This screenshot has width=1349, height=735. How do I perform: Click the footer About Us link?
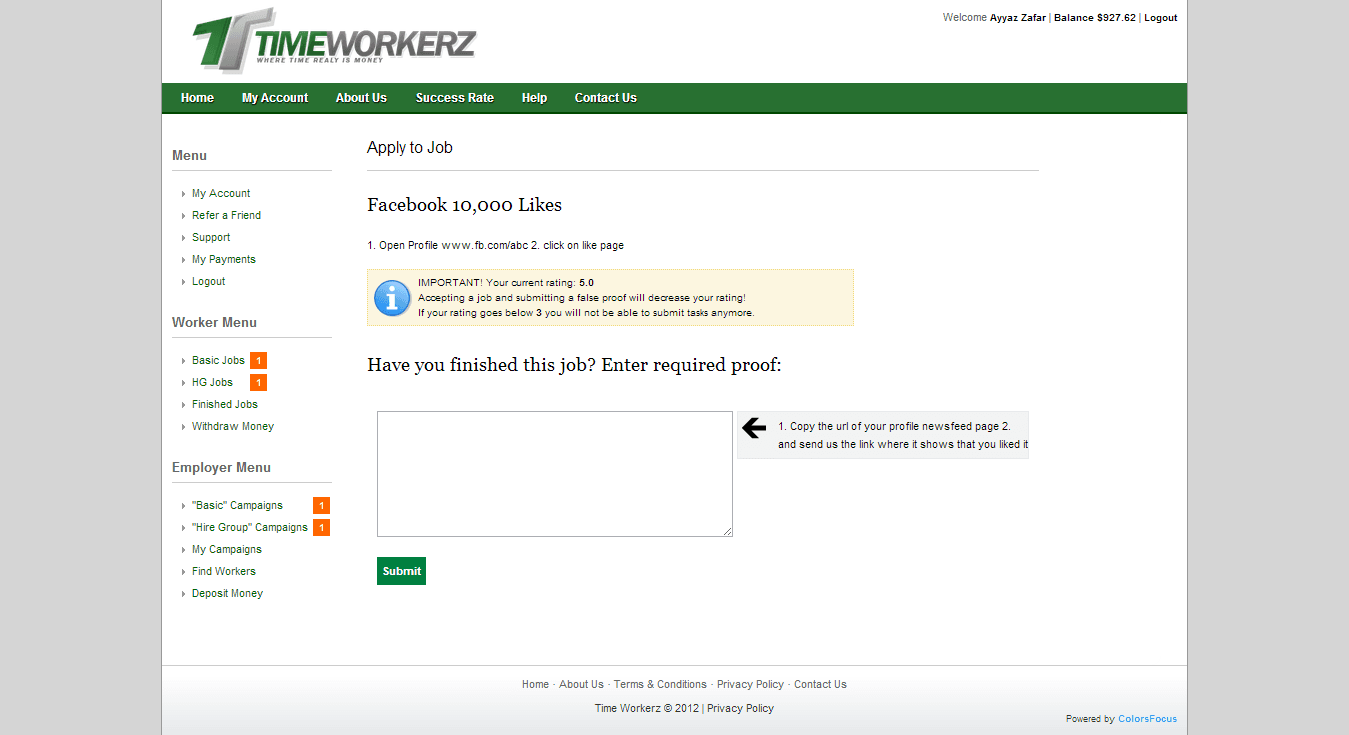(x=581, y=685)
